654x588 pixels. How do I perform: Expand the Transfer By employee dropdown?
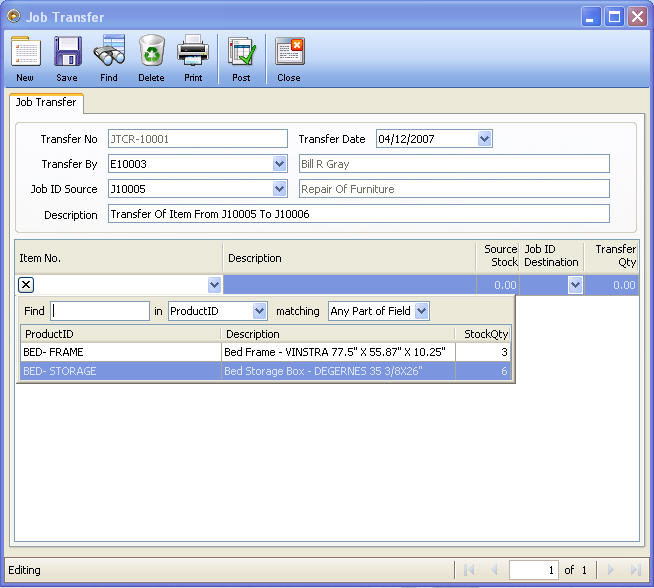tap(279, 163)
